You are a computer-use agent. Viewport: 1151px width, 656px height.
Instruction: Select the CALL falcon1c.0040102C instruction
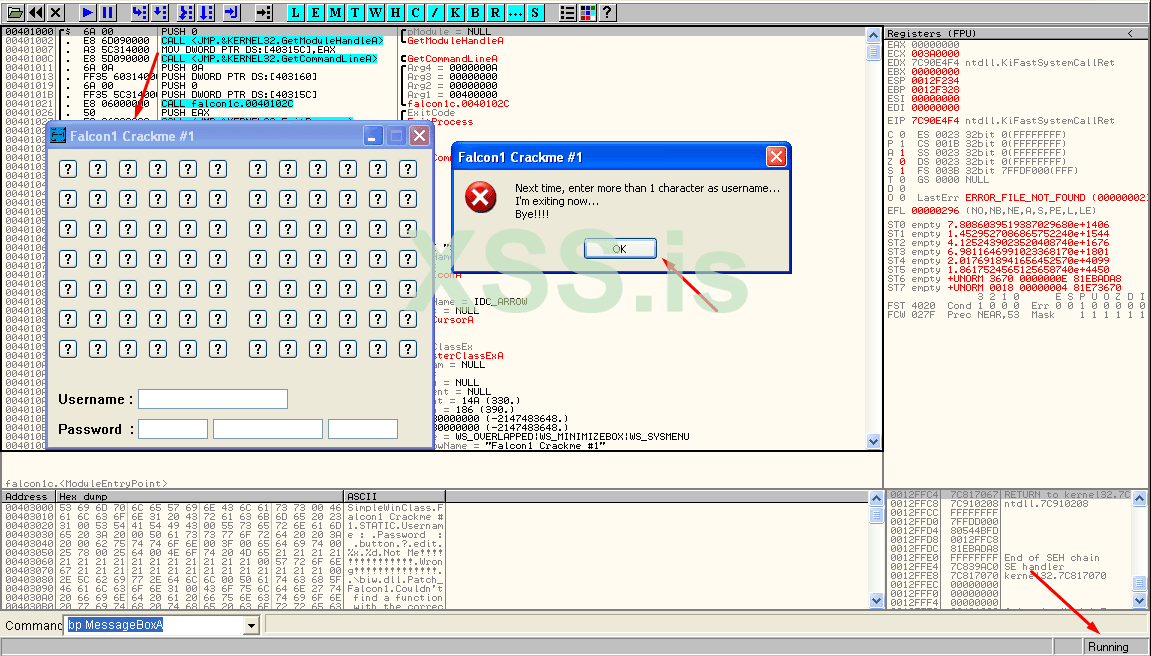pyautogui.click(x=227, y=104)
